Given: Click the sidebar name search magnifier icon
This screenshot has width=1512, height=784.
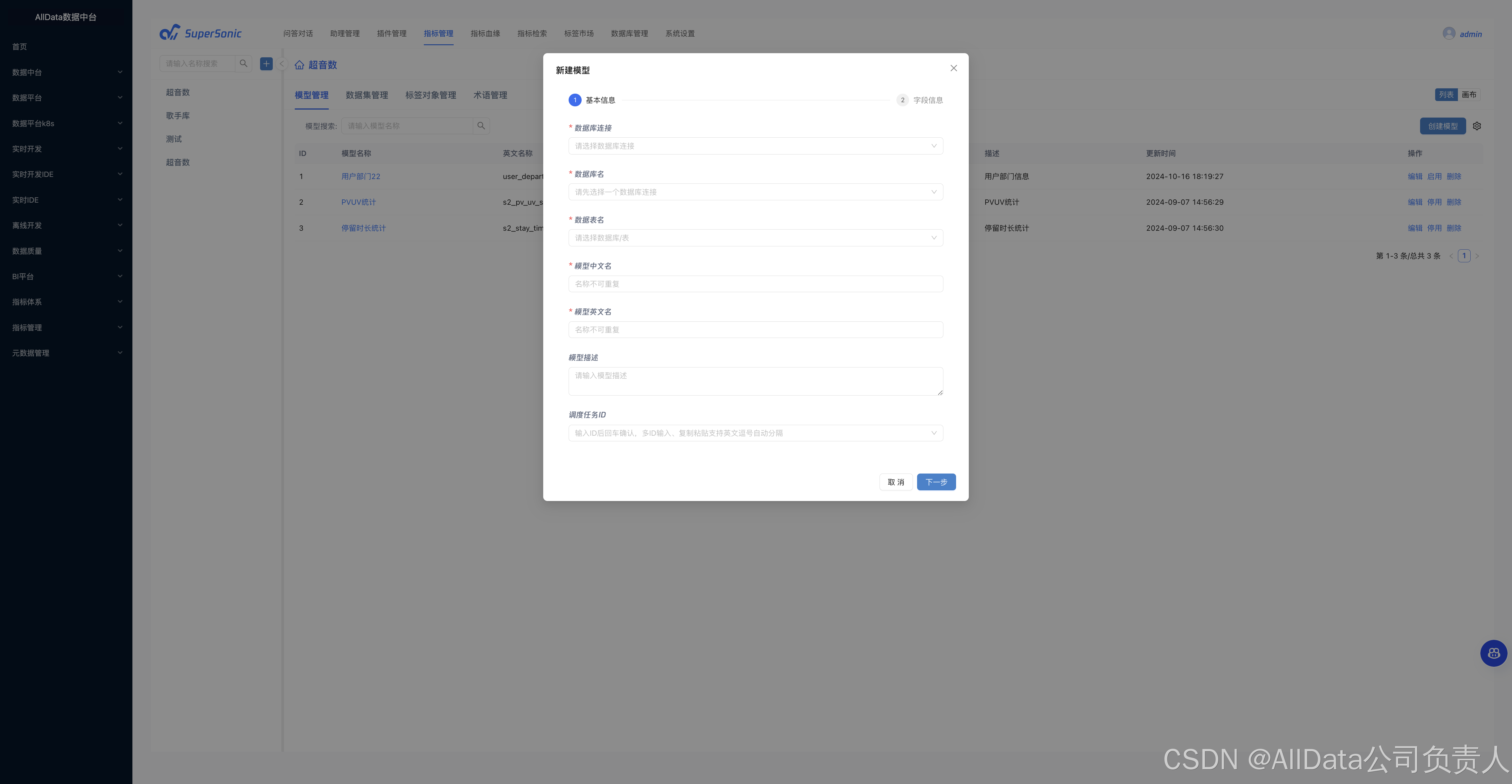Looking at the screenshot, I should pyautogui.click(x=243, y=64).
